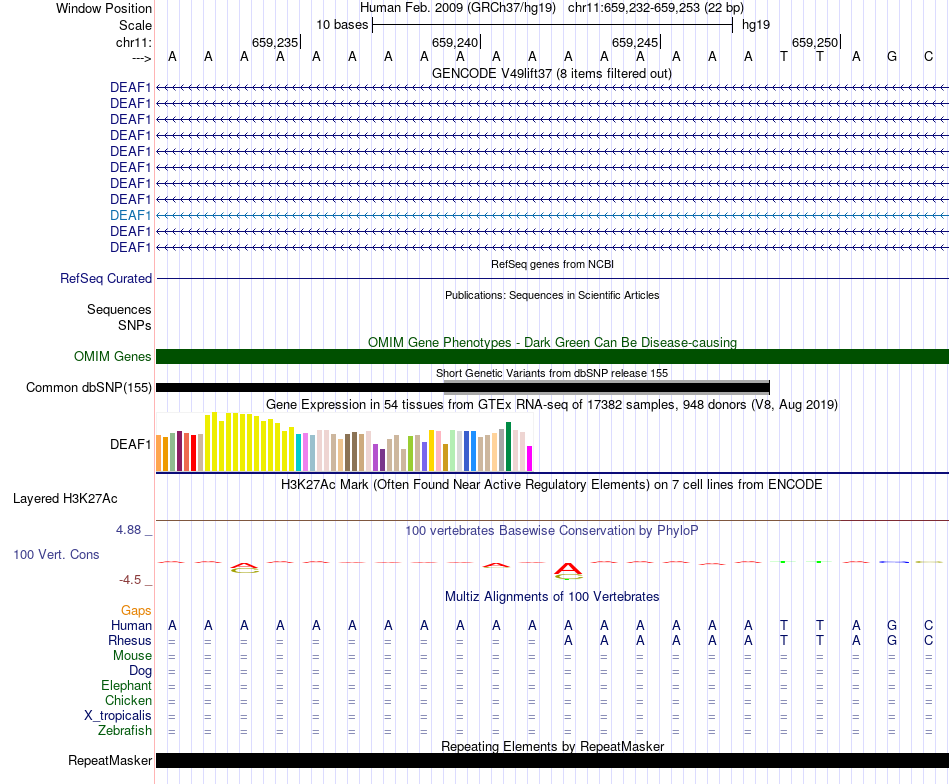Click 'Repeating Elements by RepeatMasker' title
This screenshot has width=950, height=784.
tap(552, 746)
